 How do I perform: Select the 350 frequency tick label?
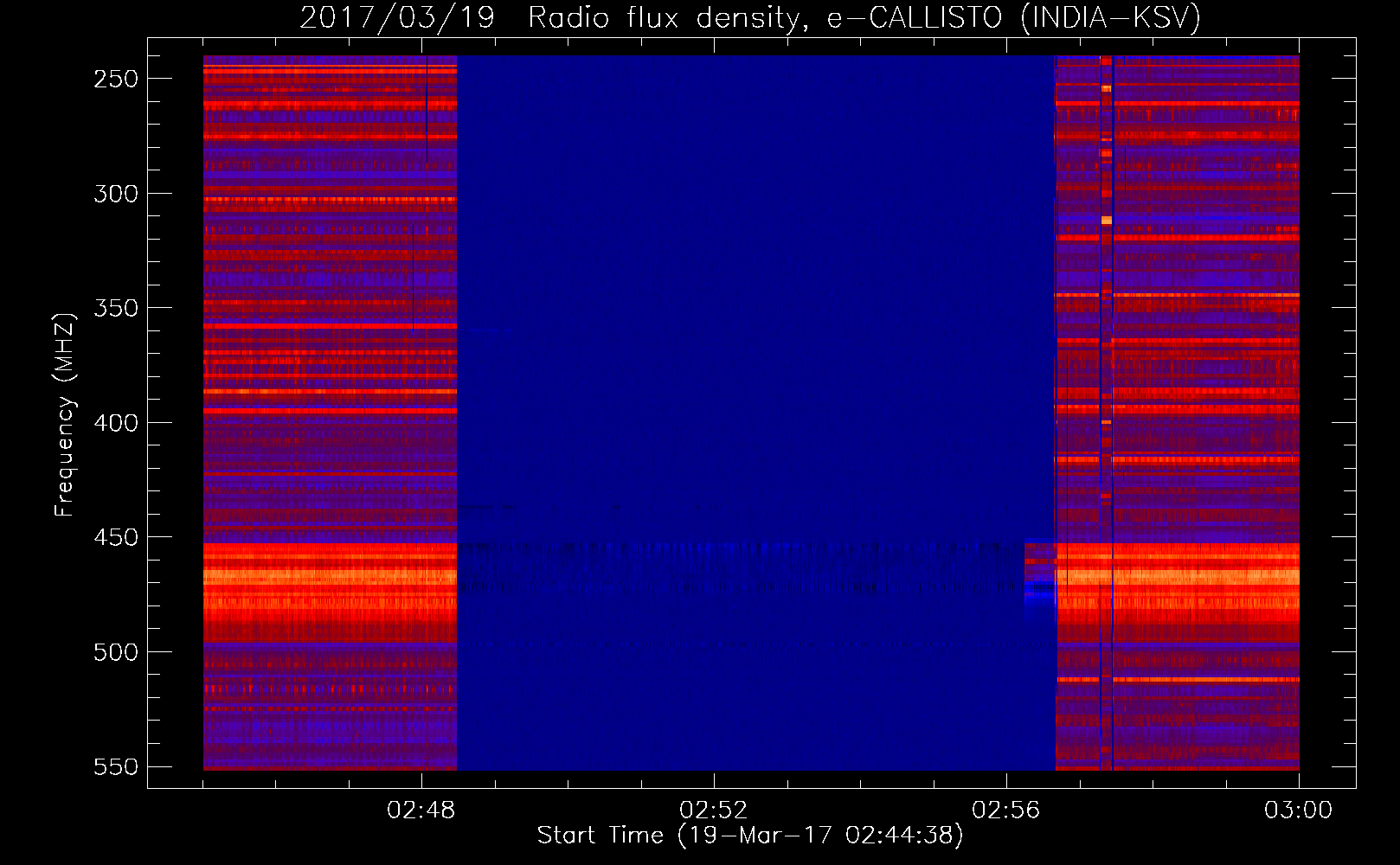click(116, 308)
